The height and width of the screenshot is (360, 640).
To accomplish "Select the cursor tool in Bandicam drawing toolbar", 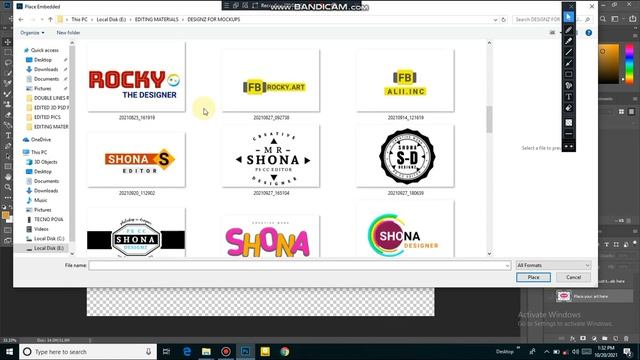I will pyautogui.click(x=569, y=17).
